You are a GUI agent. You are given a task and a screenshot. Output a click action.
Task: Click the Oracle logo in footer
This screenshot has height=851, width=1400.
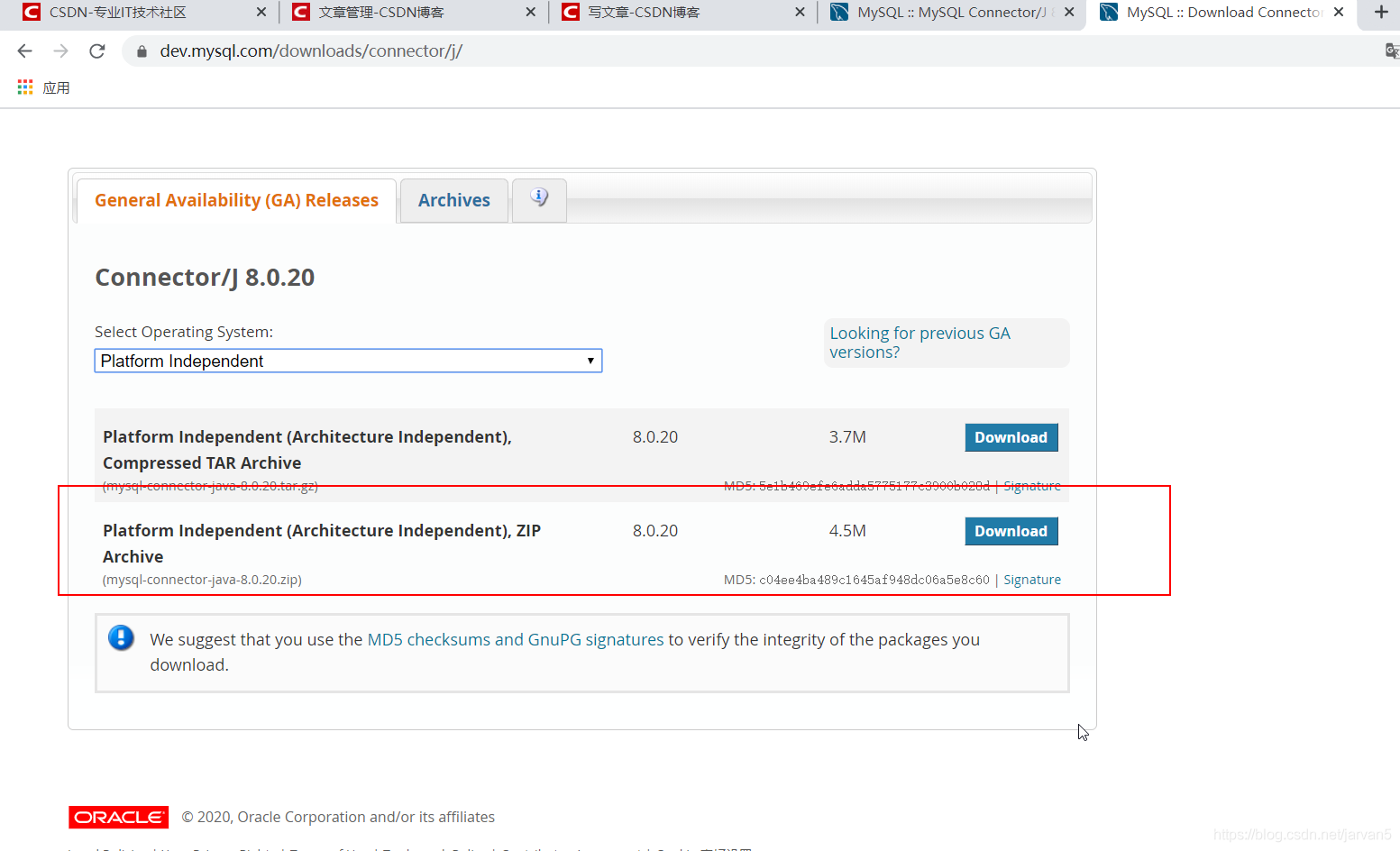118,817
